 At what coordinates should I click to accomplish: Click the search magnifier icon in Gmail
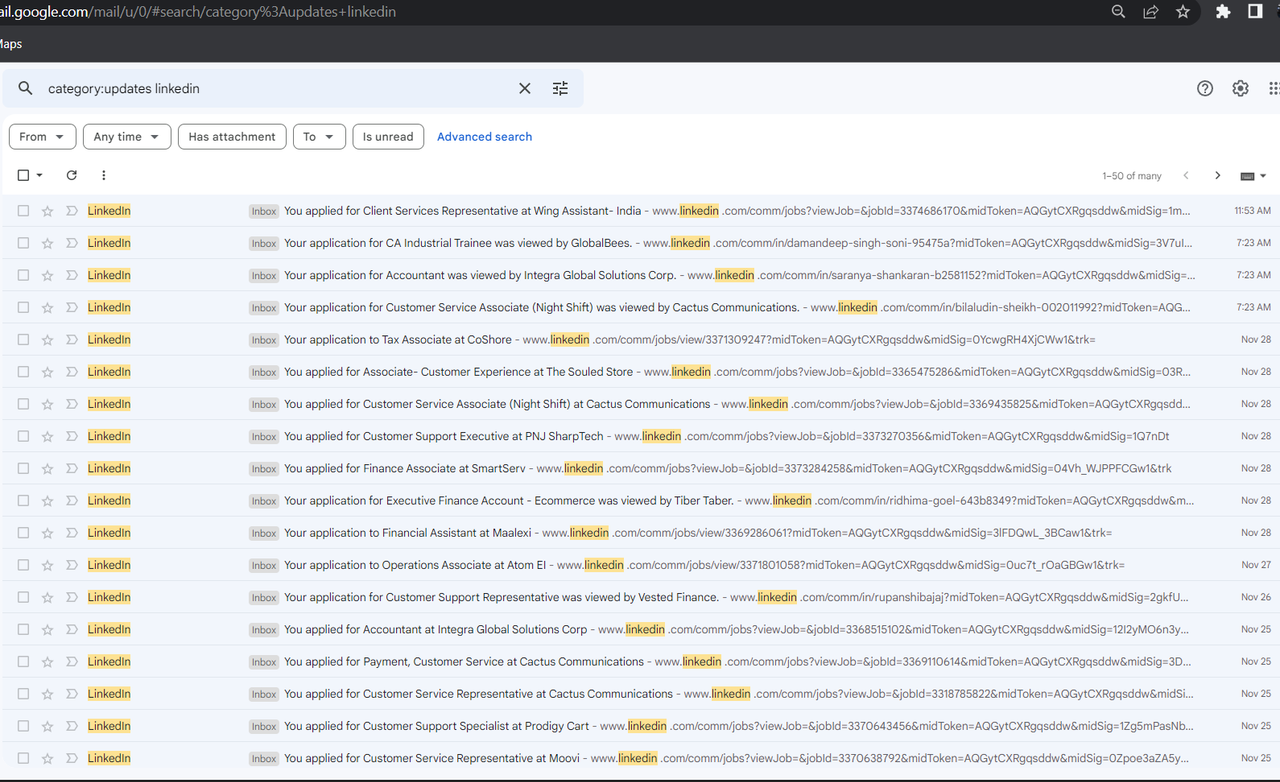coord(26,89)
